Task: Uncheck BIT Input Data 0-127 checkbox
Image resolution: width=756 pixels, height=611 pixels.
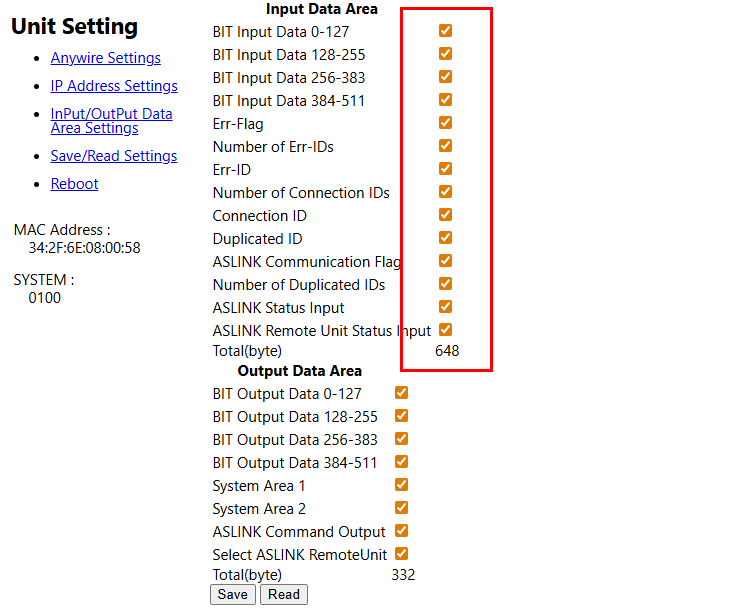Action: tap(446, 31)
